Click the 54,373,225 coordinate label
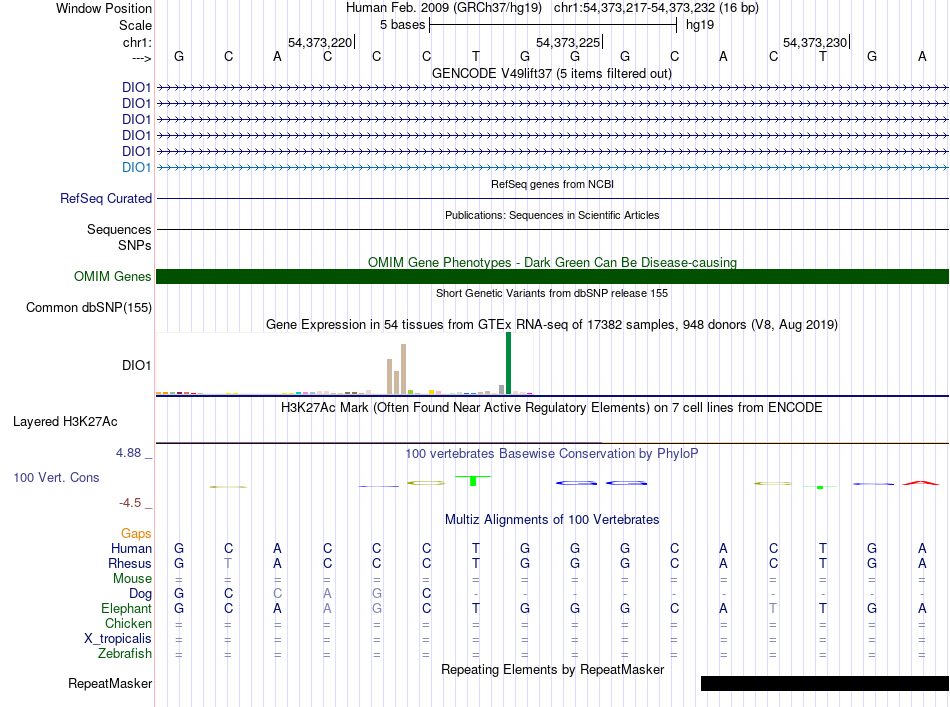 coord(568,42)
